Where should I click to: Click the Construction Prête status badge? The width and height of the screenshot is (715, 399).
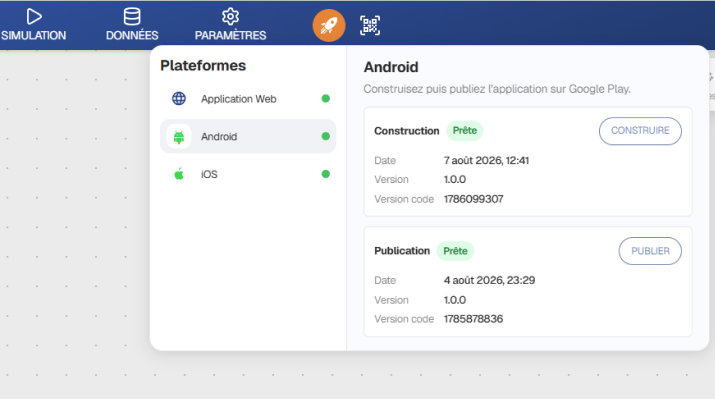click(x=465, y=131)
